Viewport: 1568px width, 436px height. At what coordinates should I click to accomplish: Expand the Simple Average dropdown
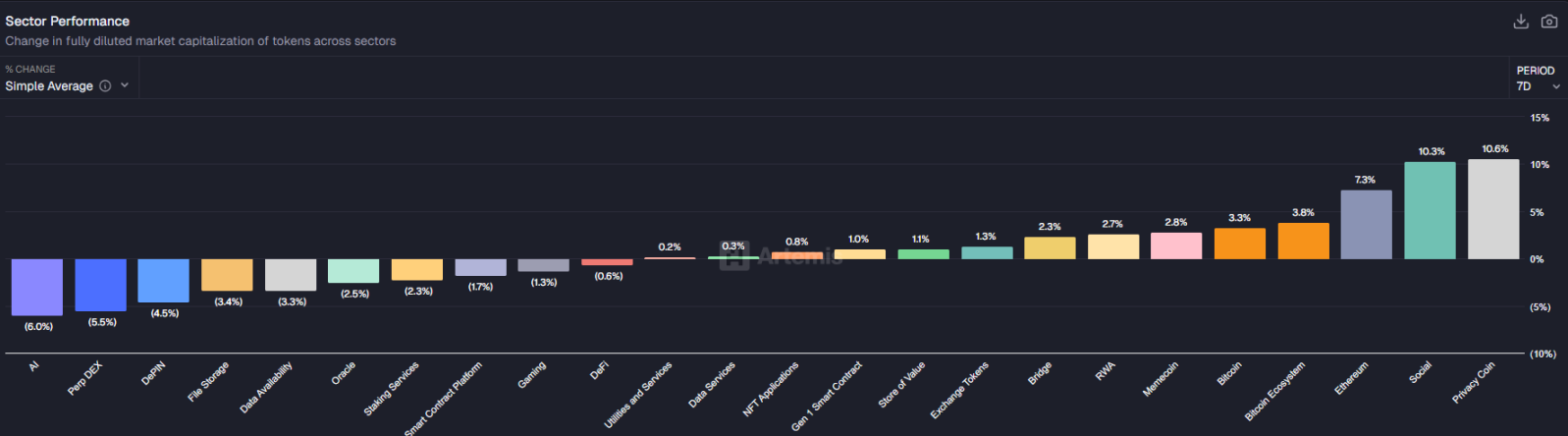(x=125, y=85)
